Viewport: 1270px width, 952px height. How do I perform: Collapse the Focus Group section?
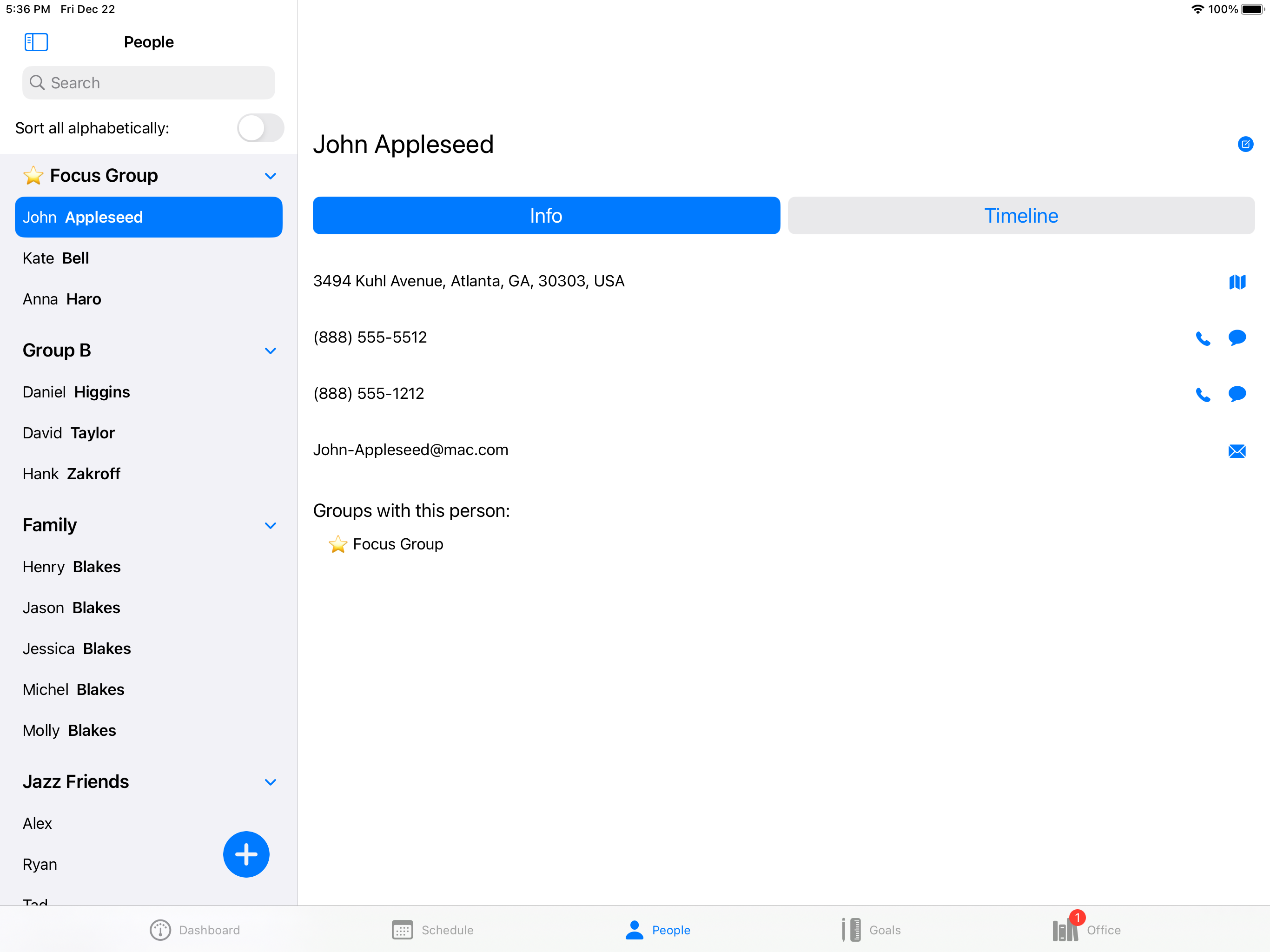click(x=270, y=176)
